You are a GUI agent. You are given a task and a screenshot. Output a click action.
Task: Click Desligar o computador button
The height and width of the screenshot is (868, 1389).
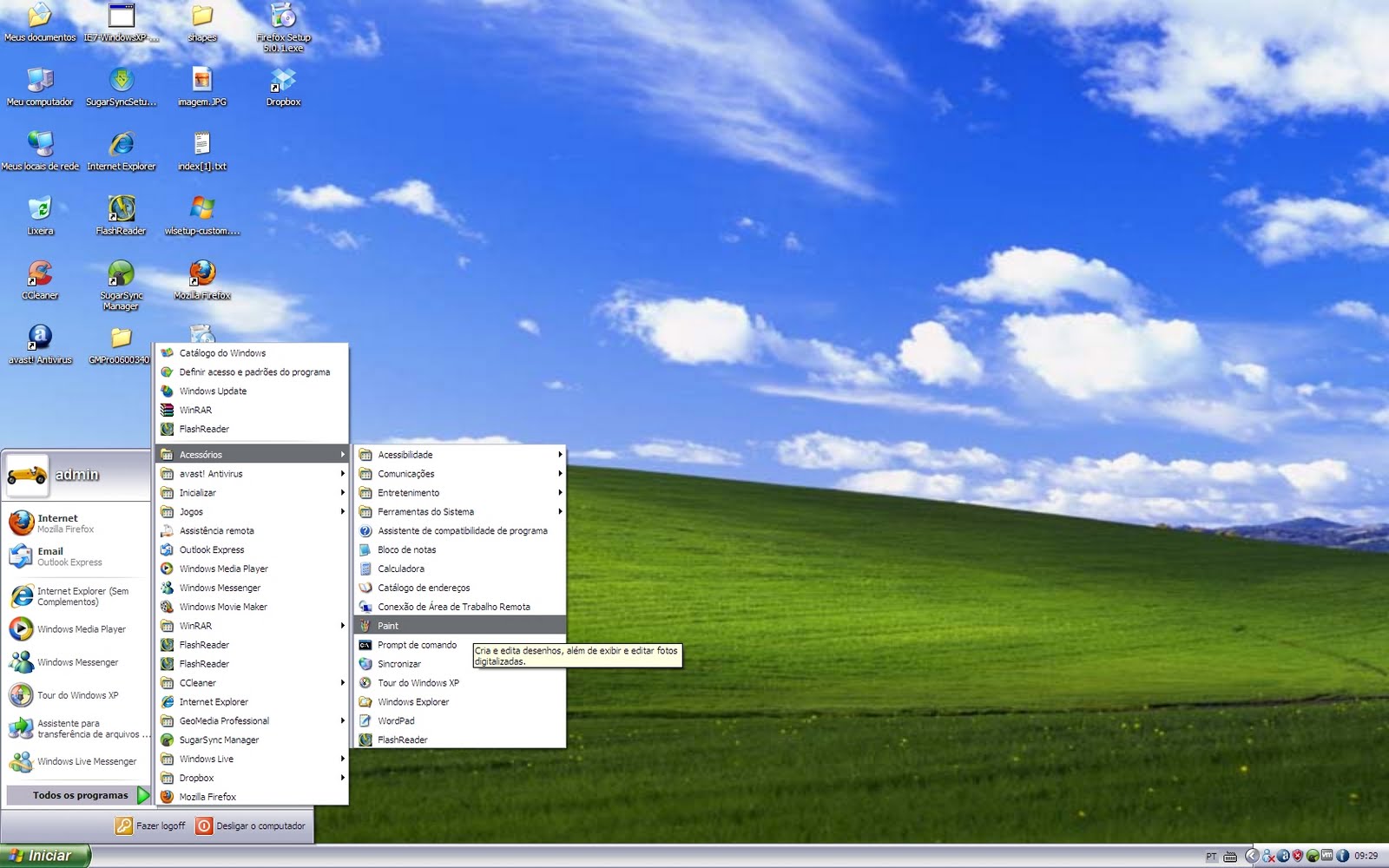point(251,826)
